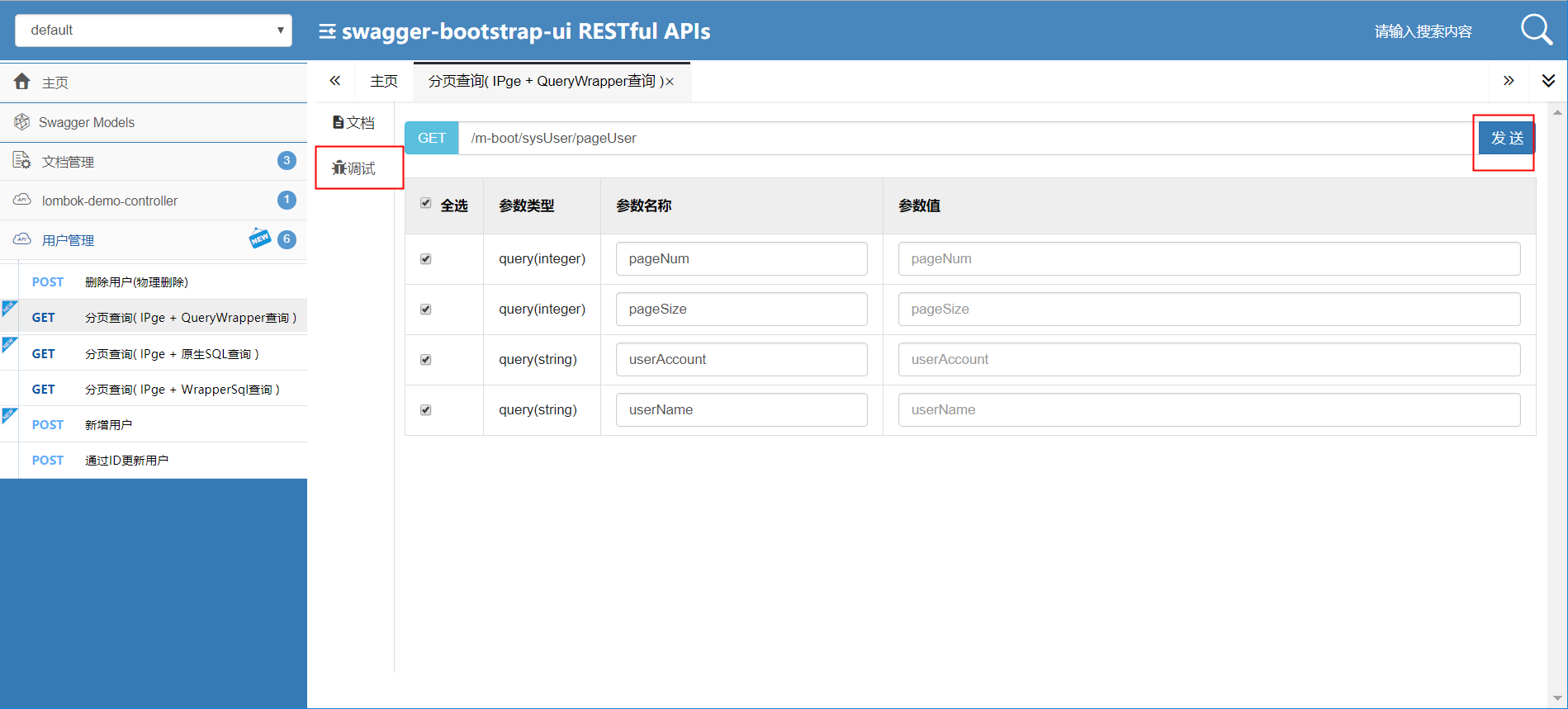Screen dimensions: 1568x709
Task: Click the Swagger Models cube icon
Action: 22,122
